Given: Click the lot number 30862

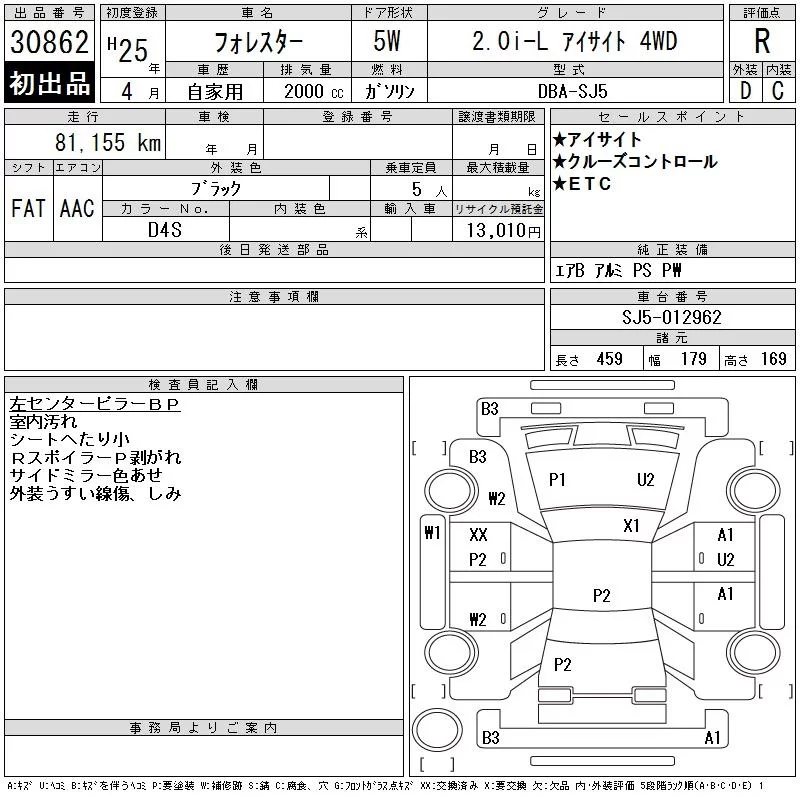Looking at the screenshot, I should tap(50, 43).
